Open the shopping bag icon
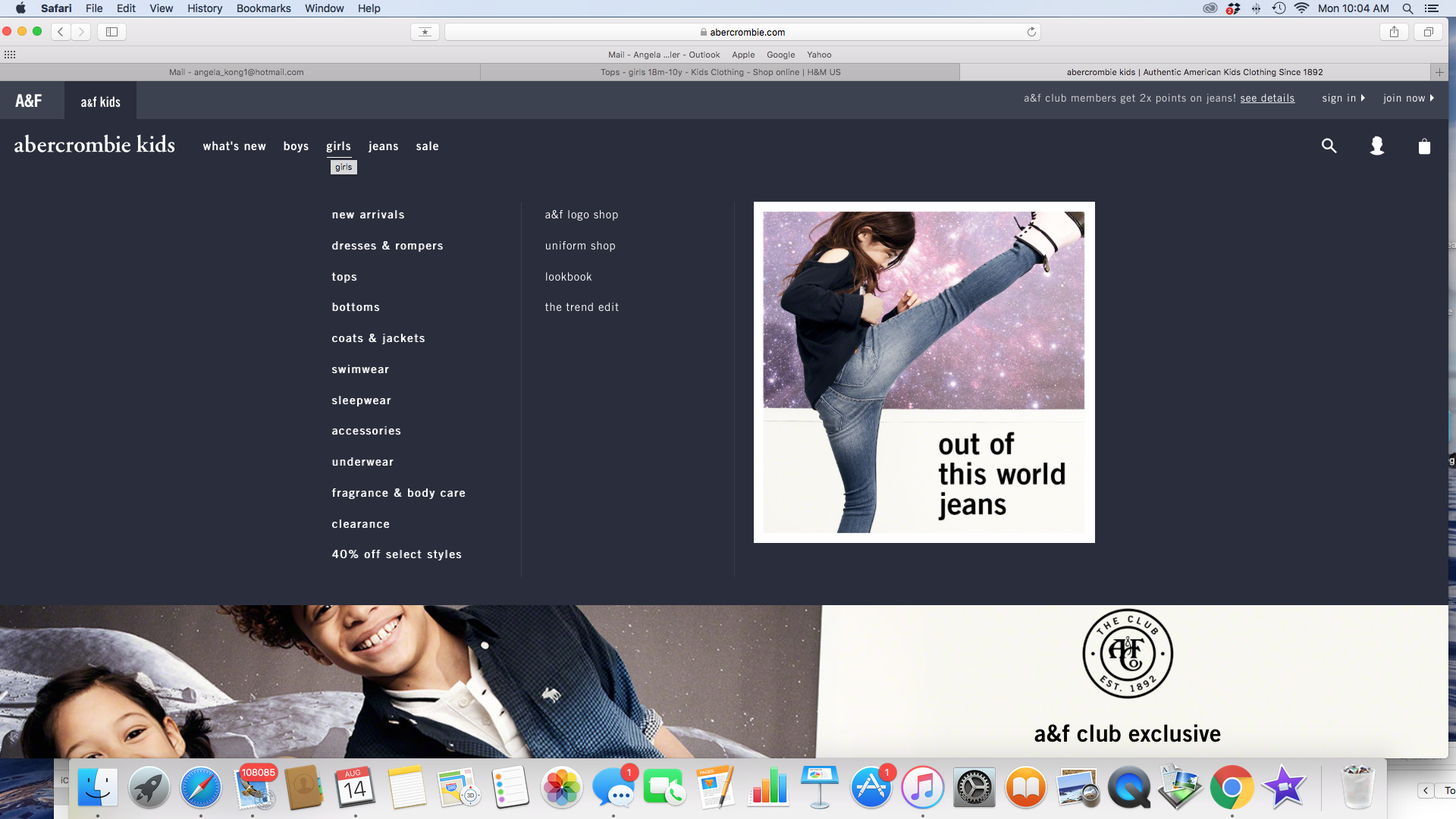Image resolution: width=1456 pixels, height=819 pixels. coord(1424,146)
